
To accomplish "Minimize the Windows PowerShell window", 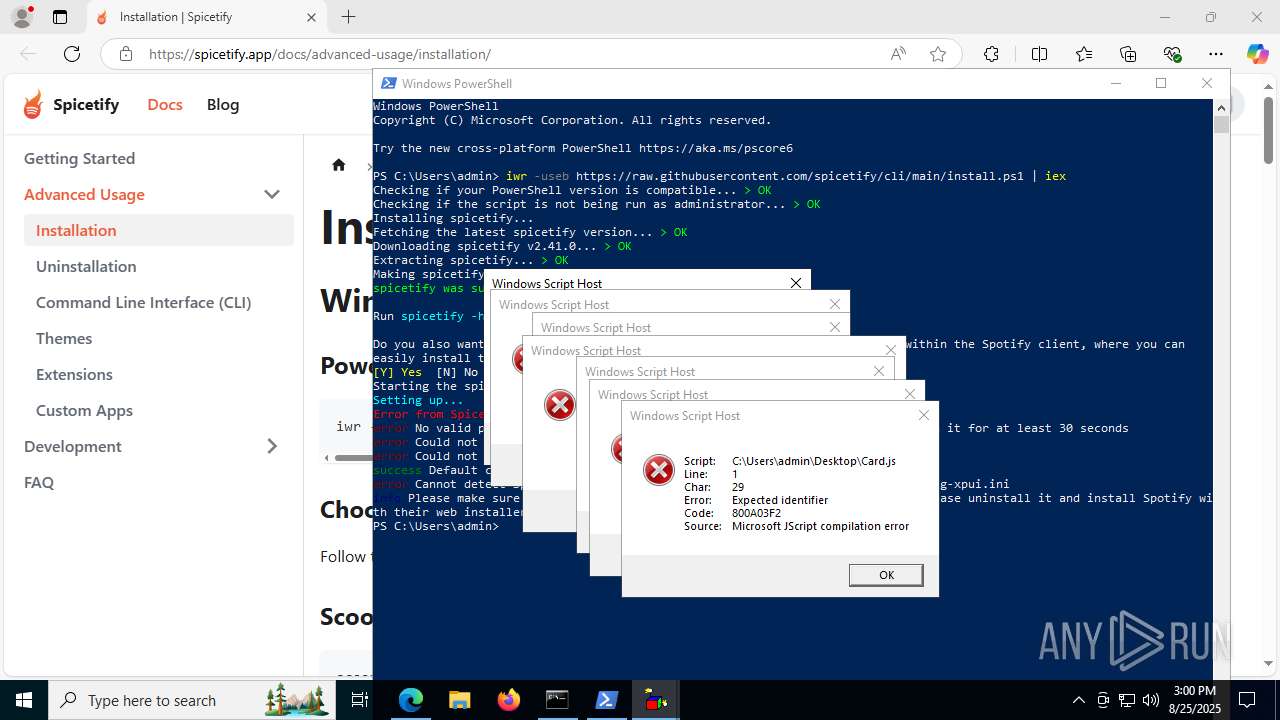I will (1115, 83).
